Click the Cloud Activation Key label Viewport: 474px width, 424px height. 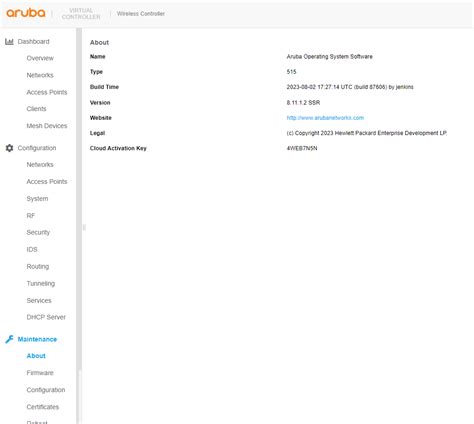[118, 148]
